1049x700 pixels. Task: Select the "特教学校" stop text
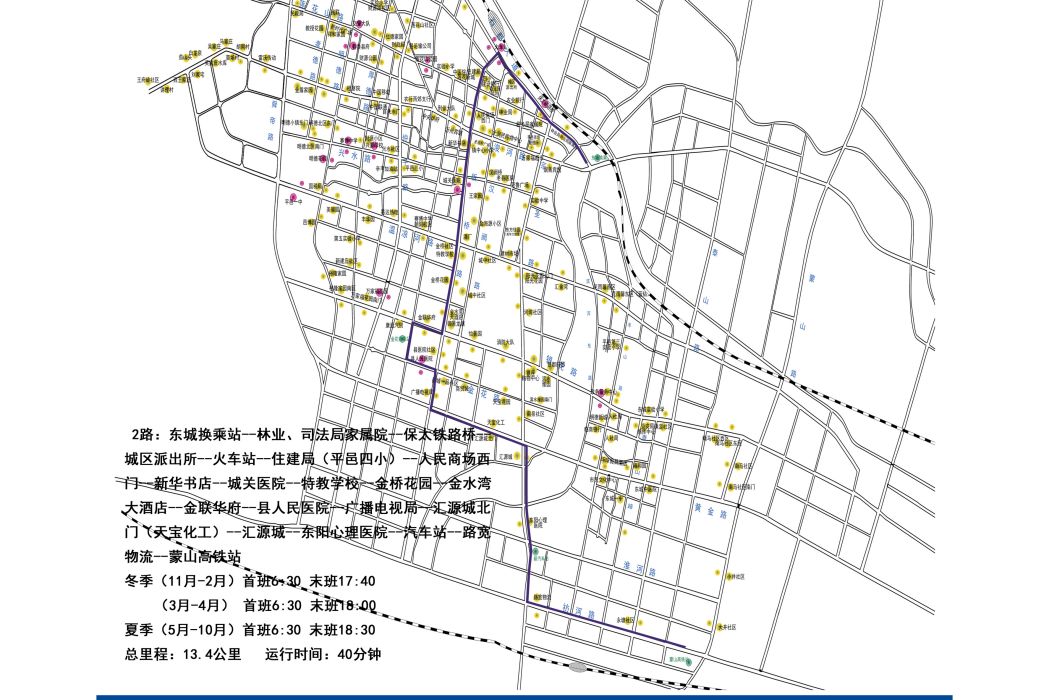click(330, 484)
